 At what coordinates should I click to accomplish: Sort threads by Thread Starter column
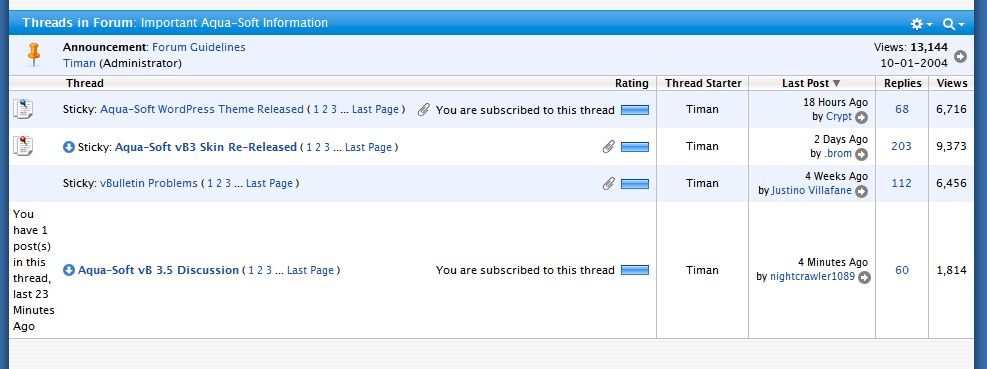tap(703, 83)
